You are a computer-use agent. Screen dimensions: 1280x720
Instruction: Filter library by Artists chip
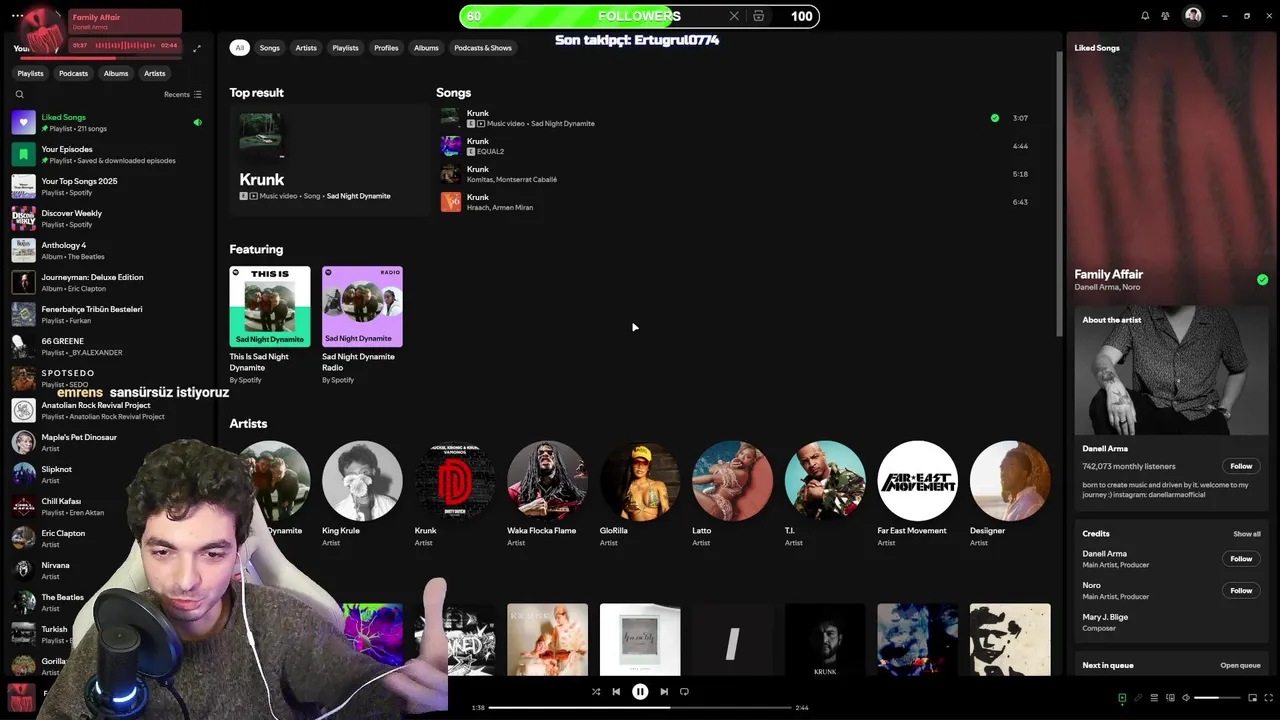[154, 73]
